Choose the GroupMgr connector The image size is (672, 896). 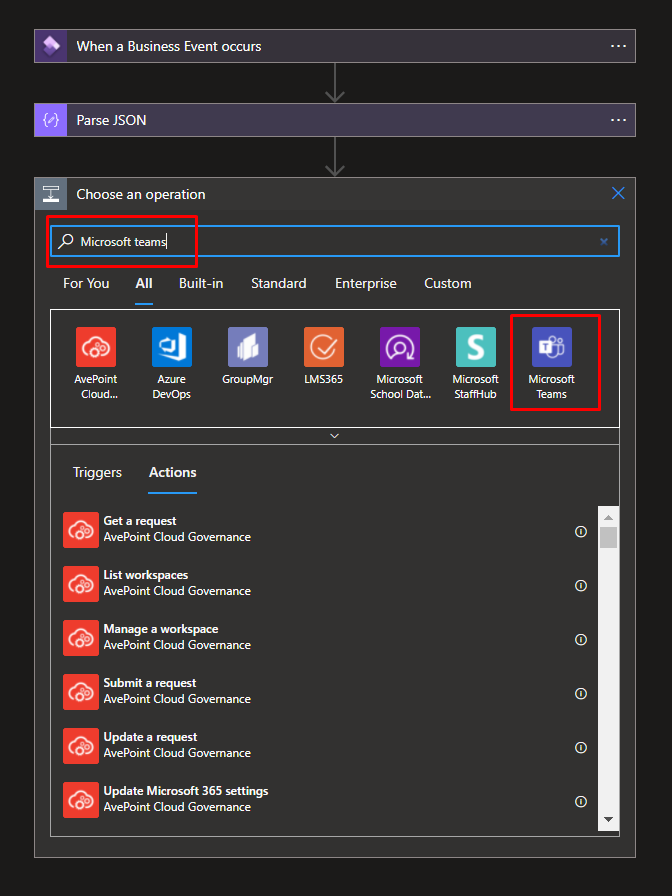(247, 355)
